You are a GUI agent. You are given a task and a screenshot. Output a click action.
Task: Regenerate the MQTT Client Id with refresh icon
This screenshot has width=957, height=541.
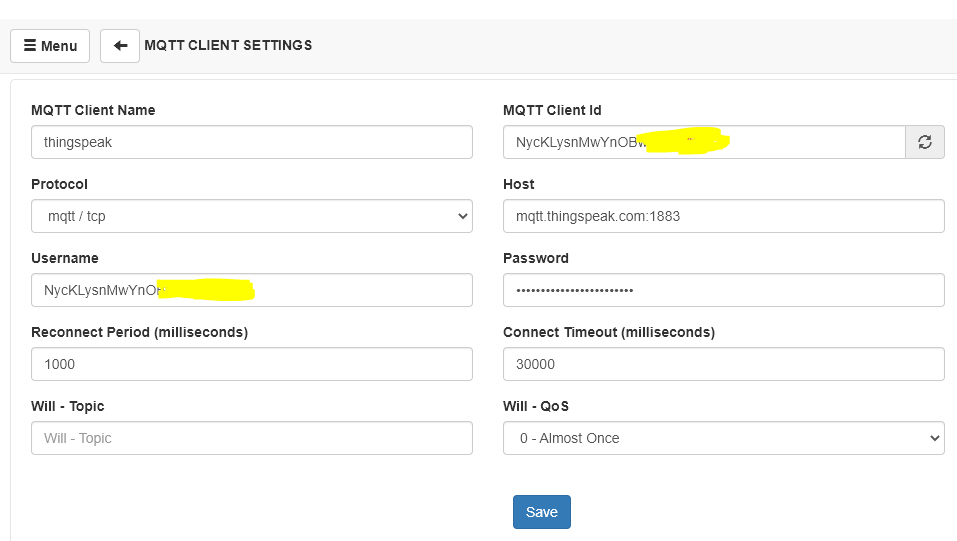pyautogui.click(x=925, y=142)
